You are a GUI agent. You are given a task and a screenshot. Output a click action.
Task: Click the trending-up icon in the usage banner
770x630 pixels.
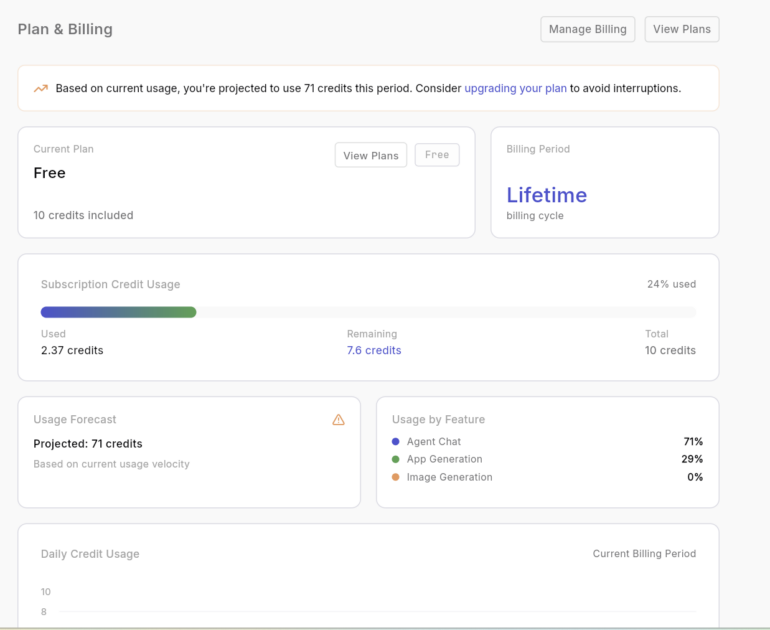41,88
